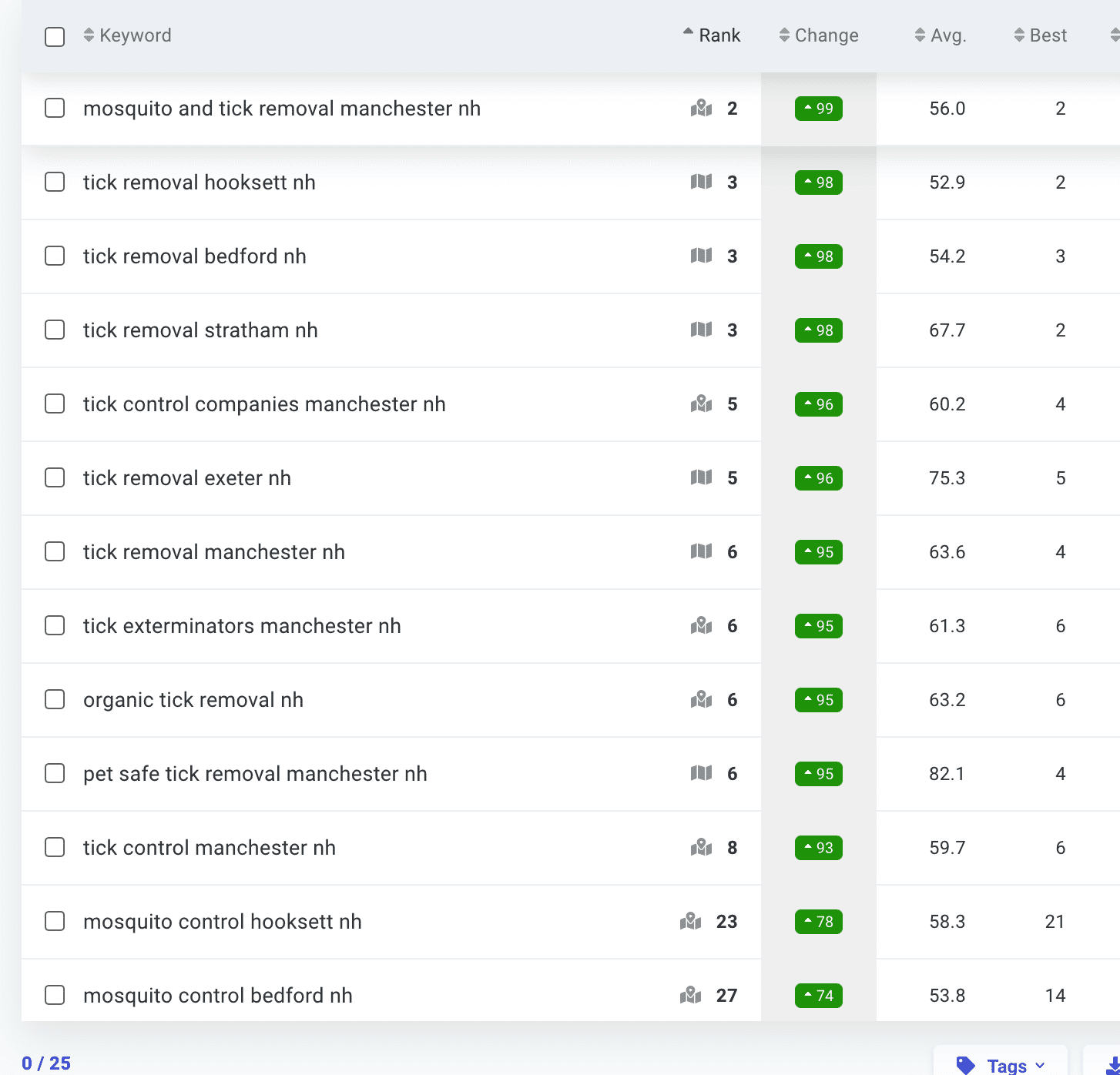
Task: Click local pack icon for tick exterminators manchester nh
Action: point(701,626)
